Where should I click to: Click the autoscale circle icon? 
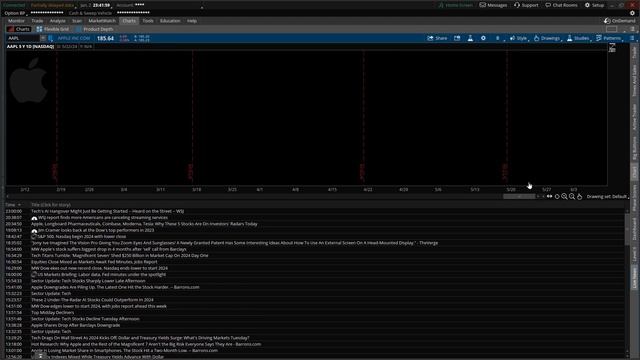557,196
